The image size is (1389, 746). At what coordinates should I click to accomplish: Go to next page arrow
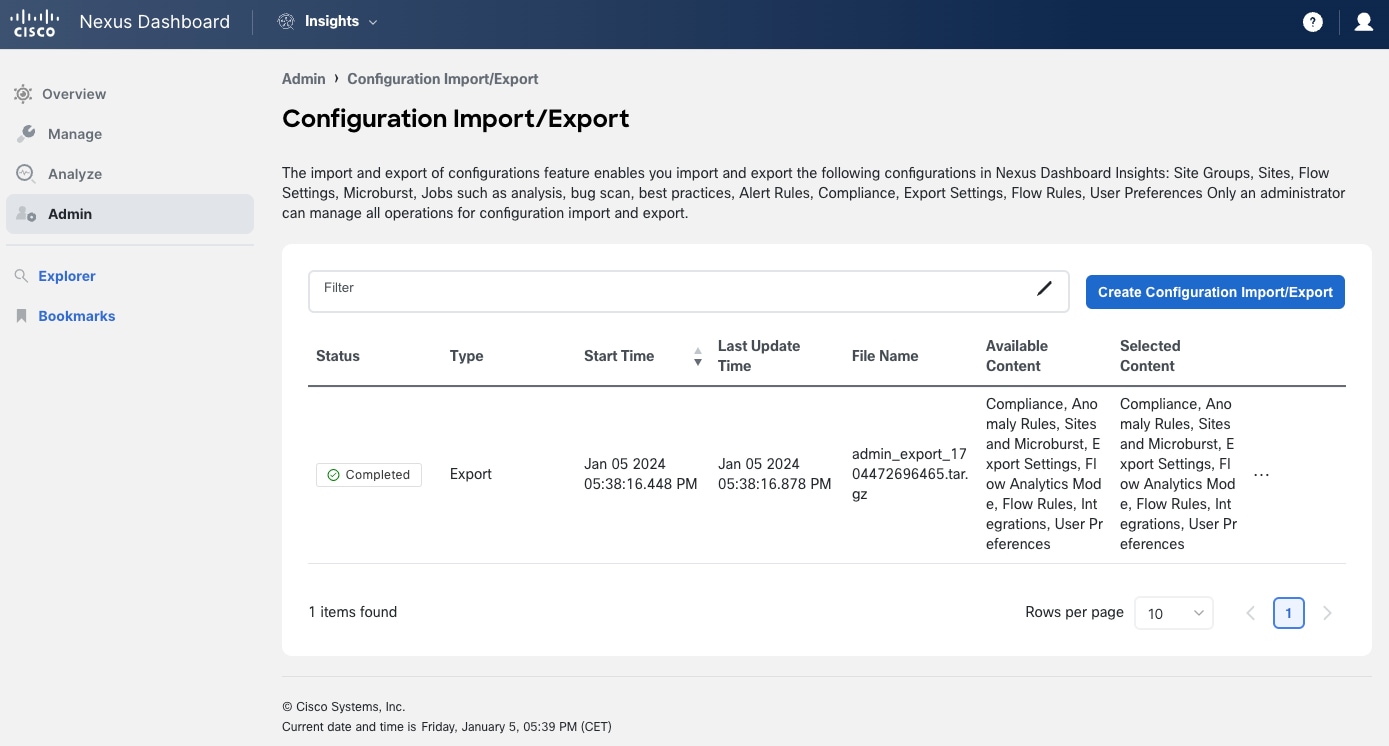point(1327,613)
